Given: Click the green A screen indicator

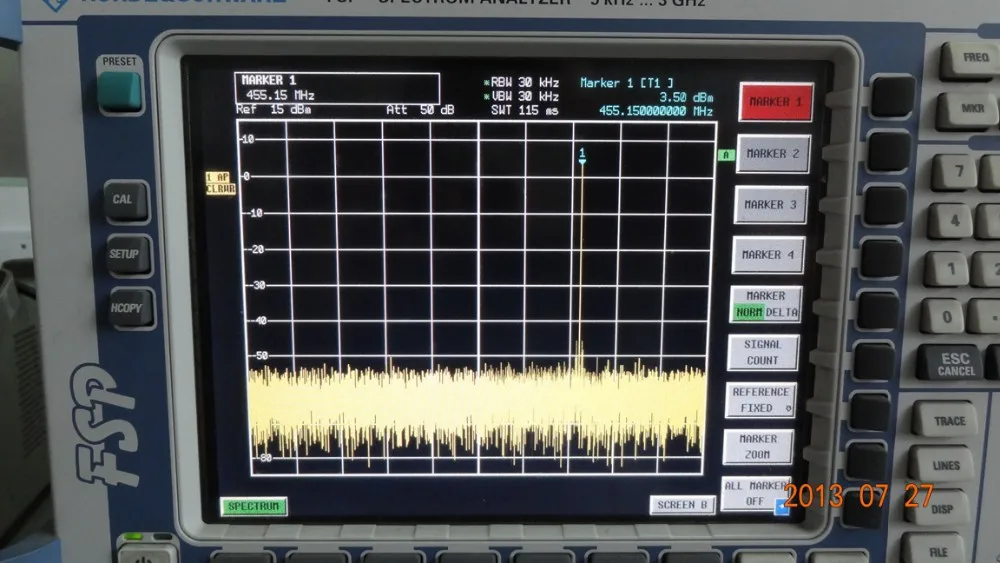Looking at the screenshot, I should point(726,155).
